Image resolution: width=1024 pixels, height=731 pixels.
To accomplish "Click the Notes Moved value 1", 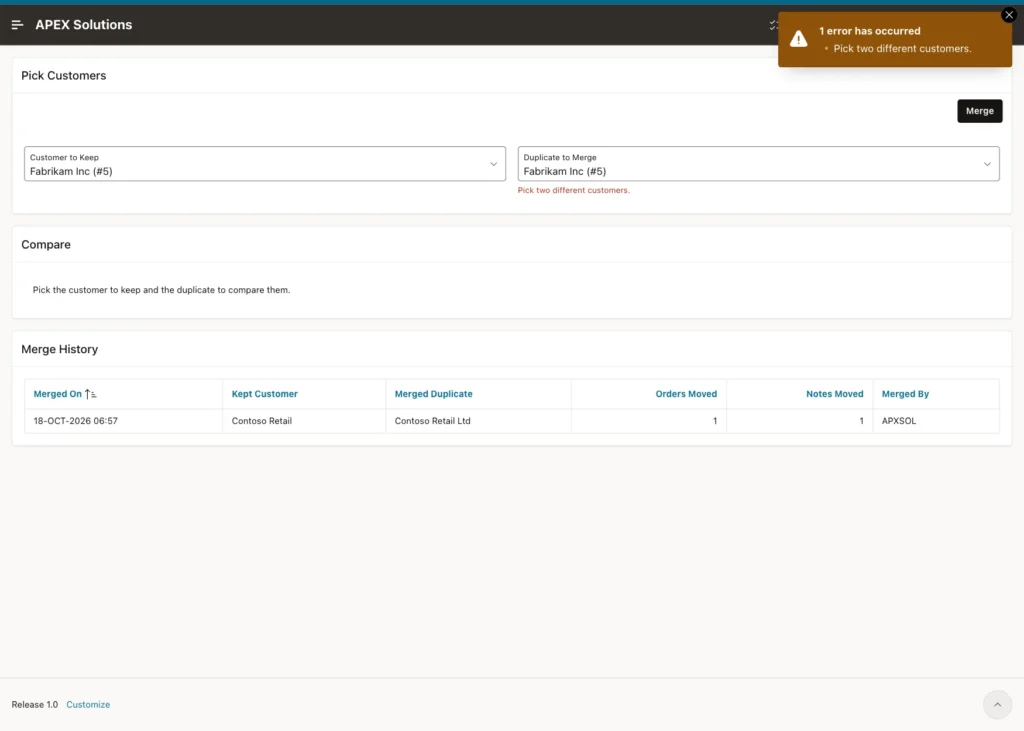I will [x=861, y=421].
